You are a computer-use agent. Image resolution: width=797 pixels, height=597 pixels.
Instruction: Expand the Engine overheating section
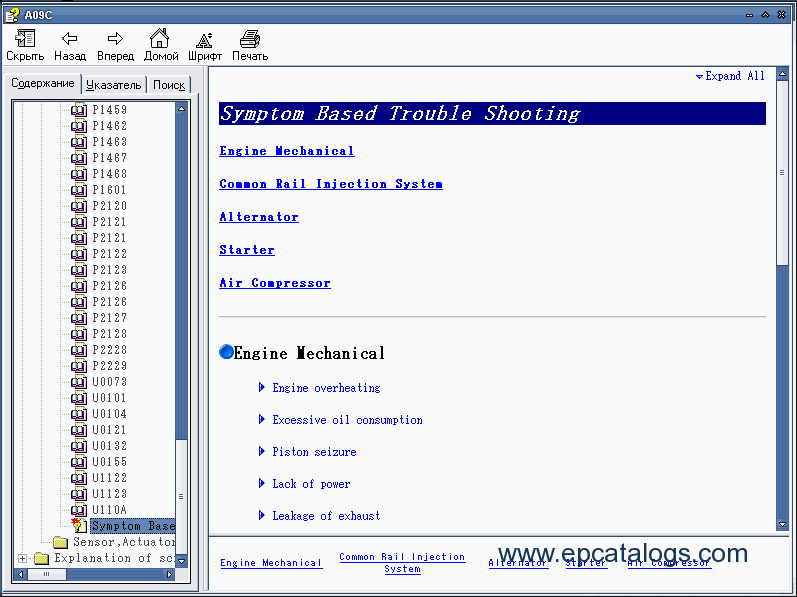262,388
